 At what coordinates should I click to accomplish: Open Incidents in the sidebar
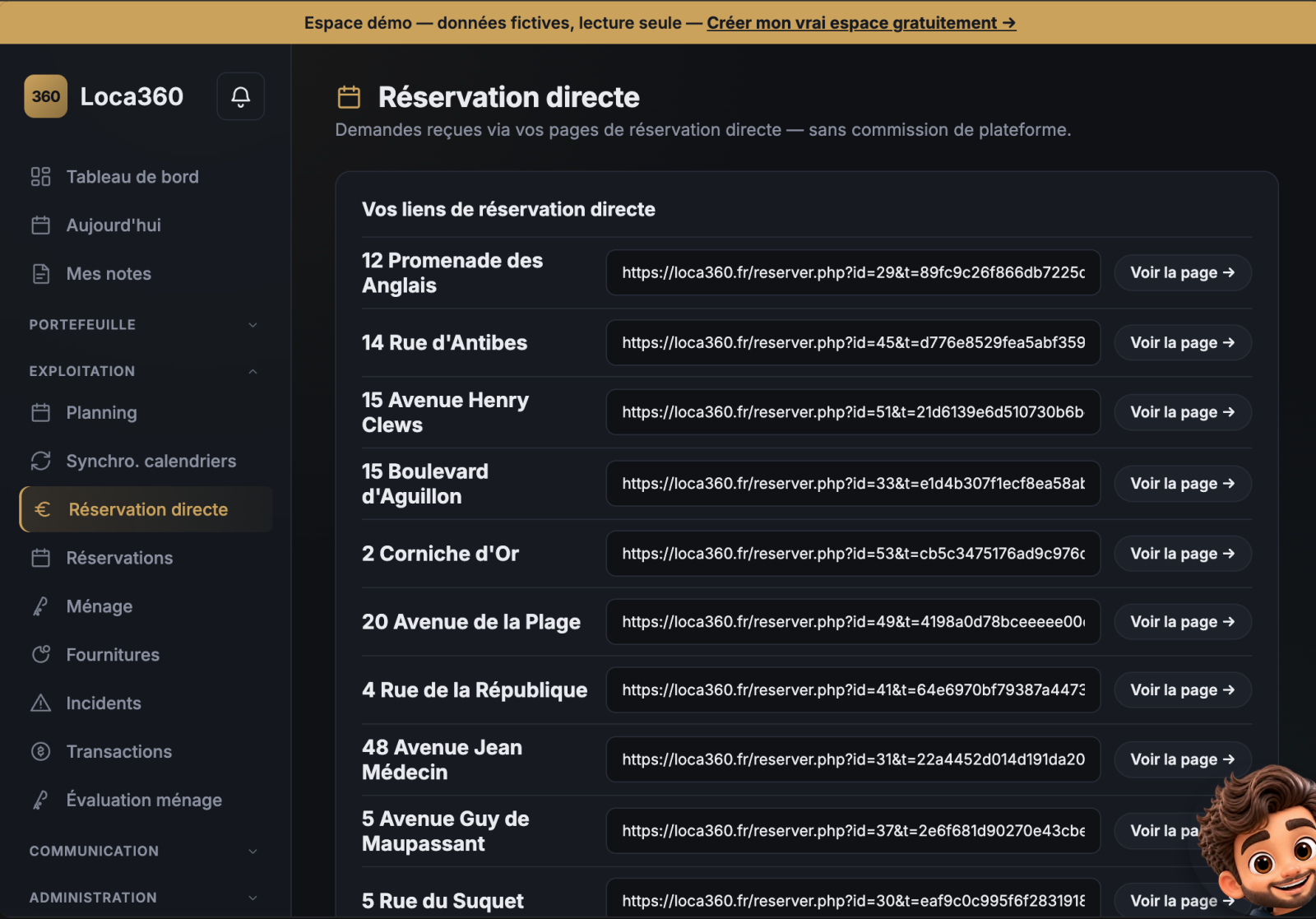(x=146, y=703)
